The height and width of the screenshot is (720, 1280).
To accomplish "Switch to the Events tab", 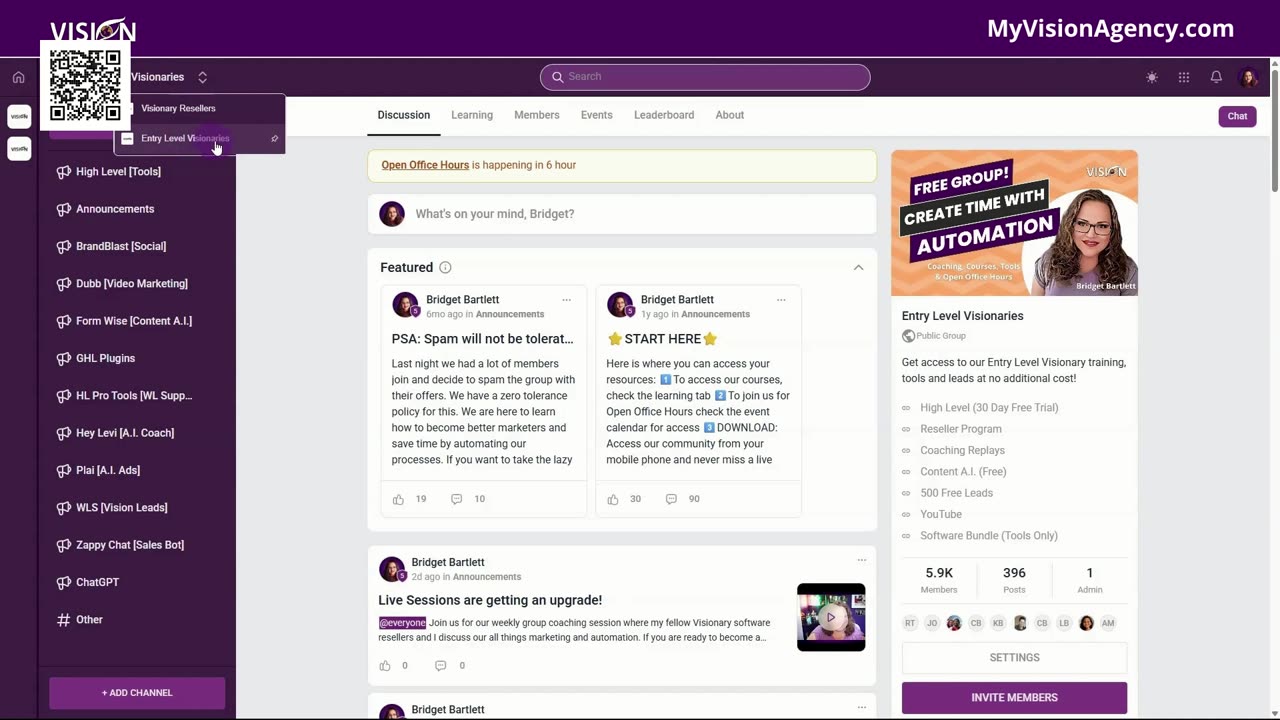I will 597,115.
